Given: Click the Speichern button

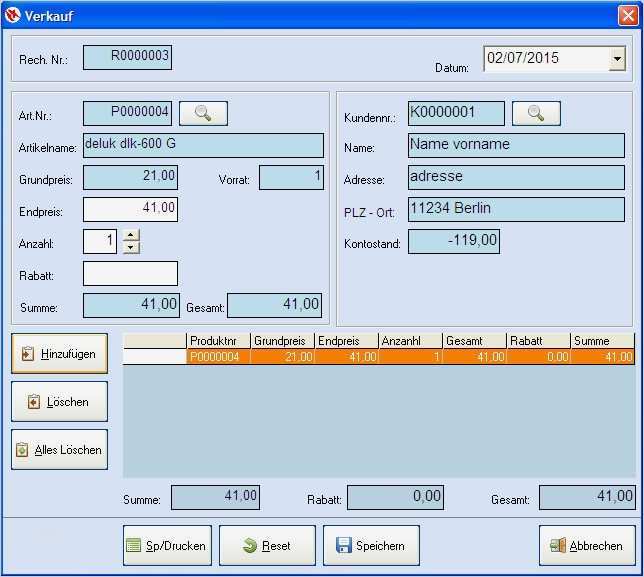Looking at the screenshot, I should [371, 545].
